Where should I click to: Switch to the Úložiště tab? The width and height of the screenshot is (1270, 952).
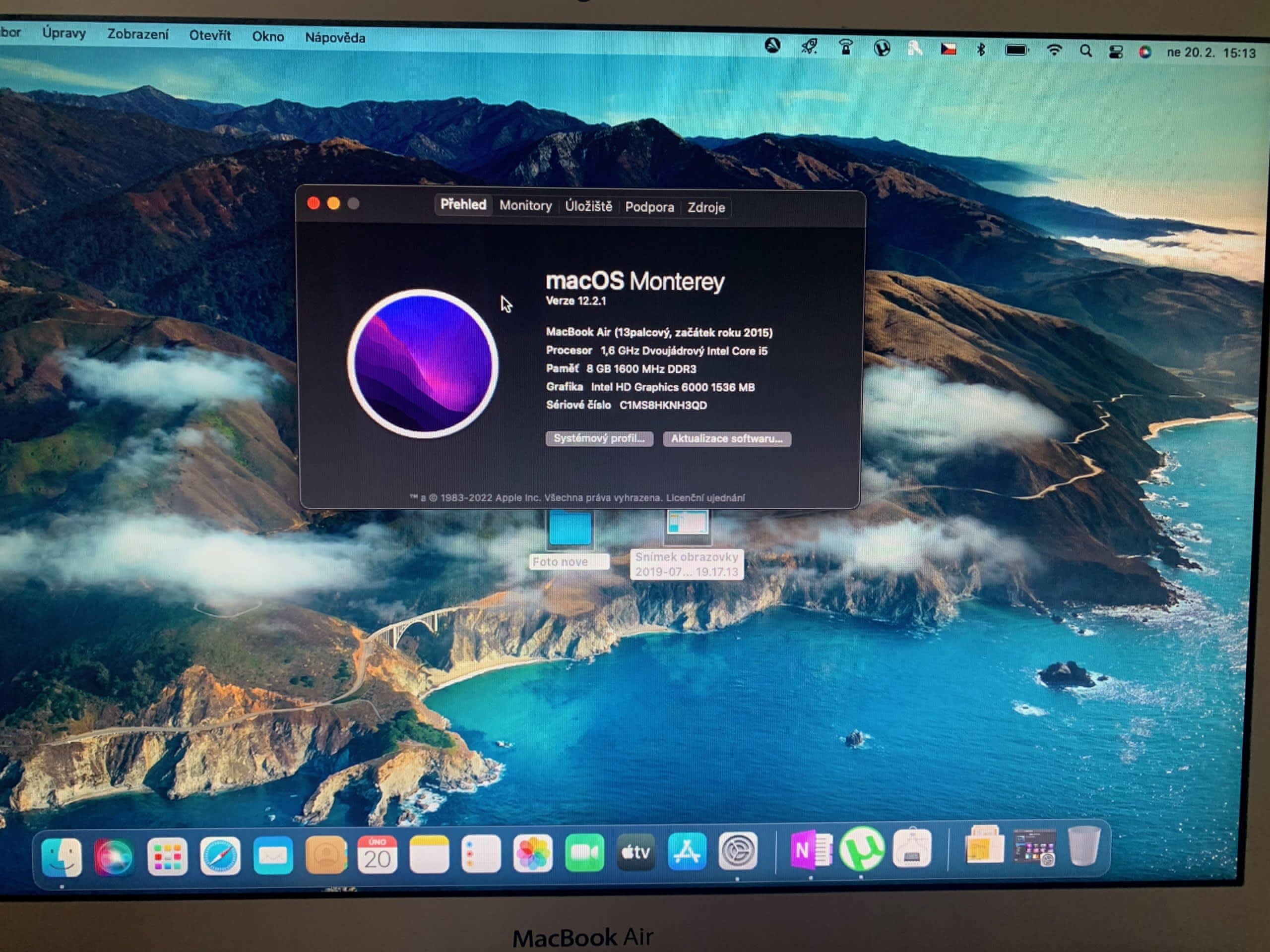tap(588, 206)
